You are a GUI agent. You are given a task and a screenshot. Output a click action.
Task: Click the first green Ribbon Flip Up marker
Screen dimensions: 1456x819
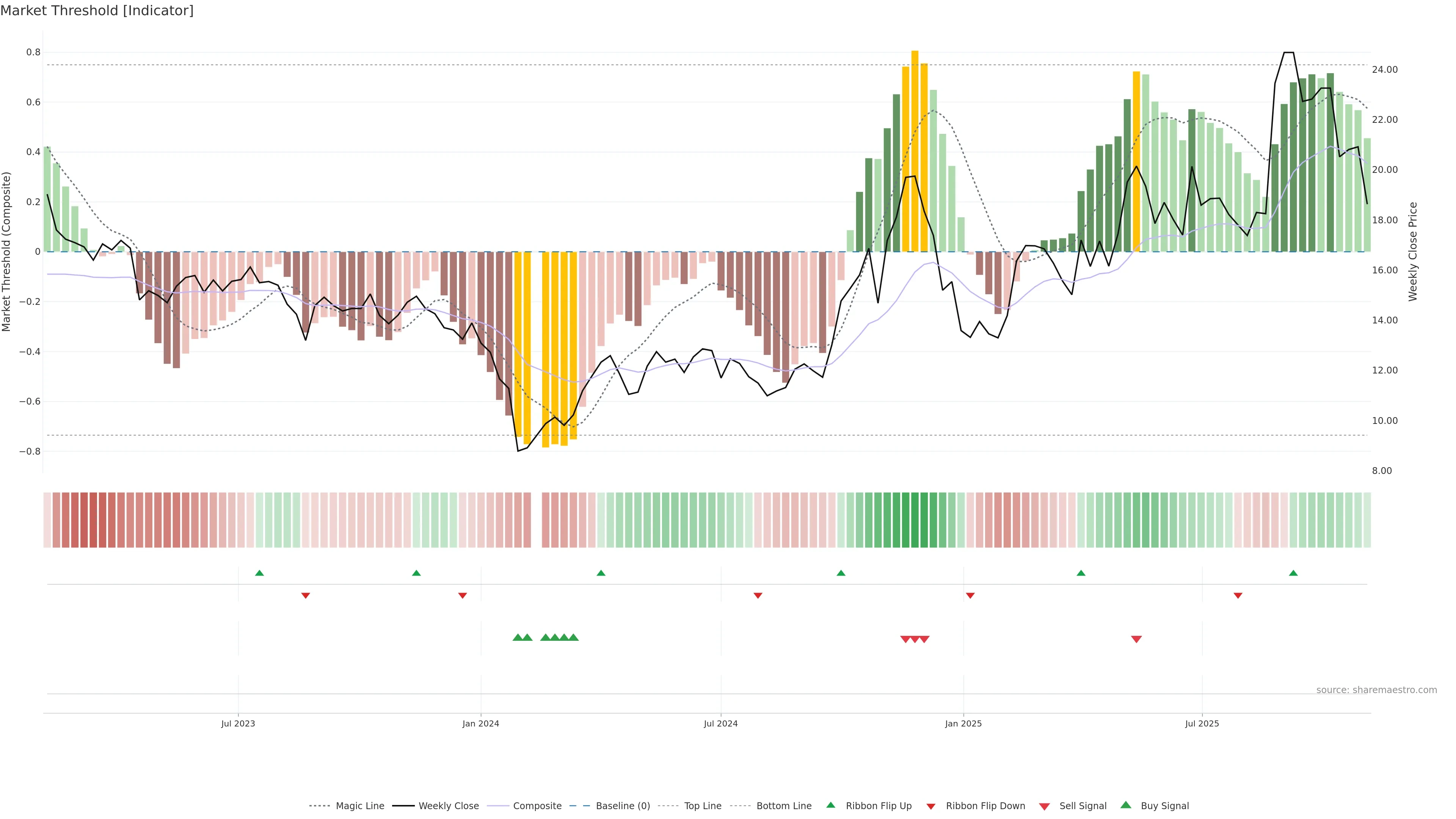click(x=259, y=573)
